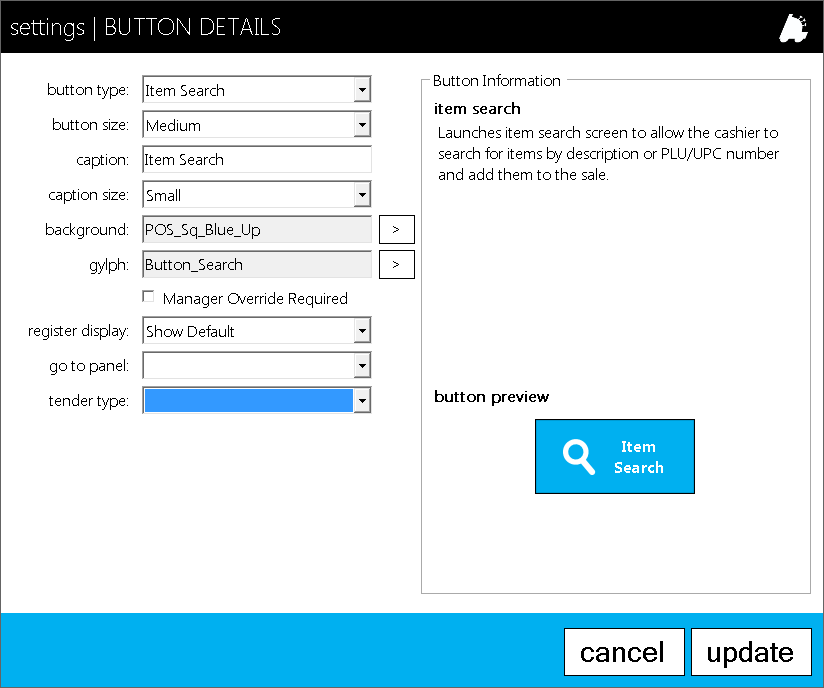Screen dimensions: 824x688
Task: Toggle Manager Override Required checkbox
Action: pos(148,297)
